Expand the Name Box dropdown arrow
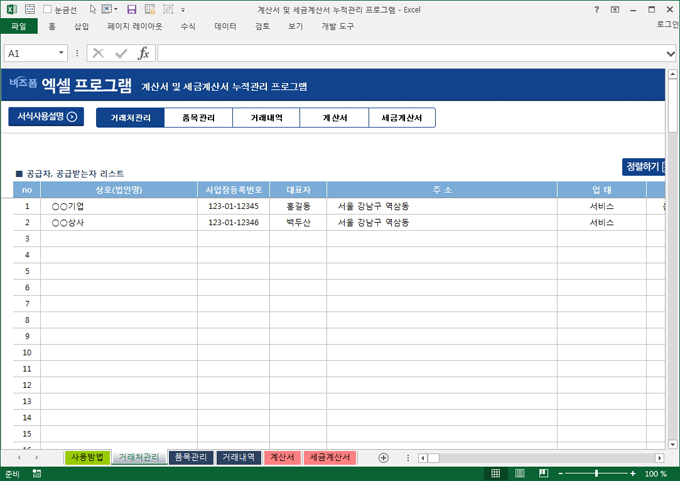 [x=61, y=53]
